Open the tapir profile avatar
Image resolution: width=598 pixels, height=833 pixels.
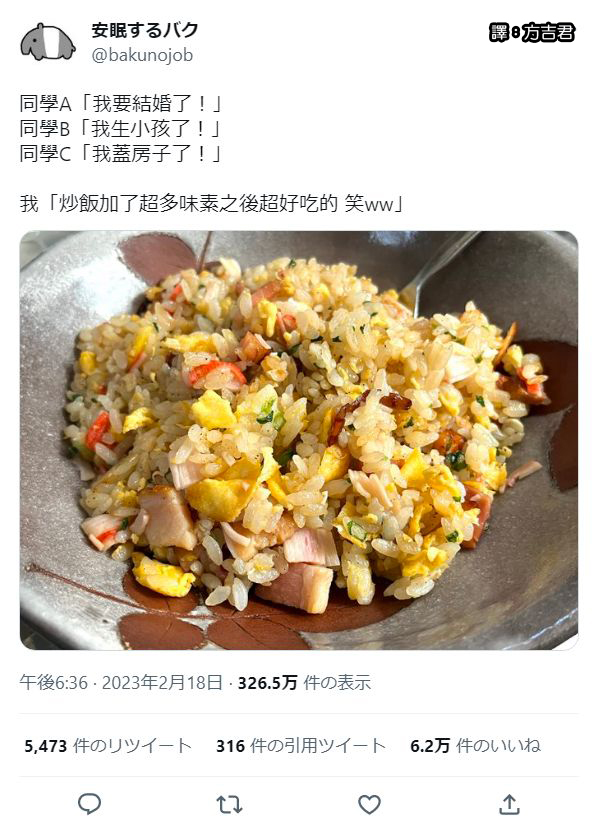[x=47, y=42]
